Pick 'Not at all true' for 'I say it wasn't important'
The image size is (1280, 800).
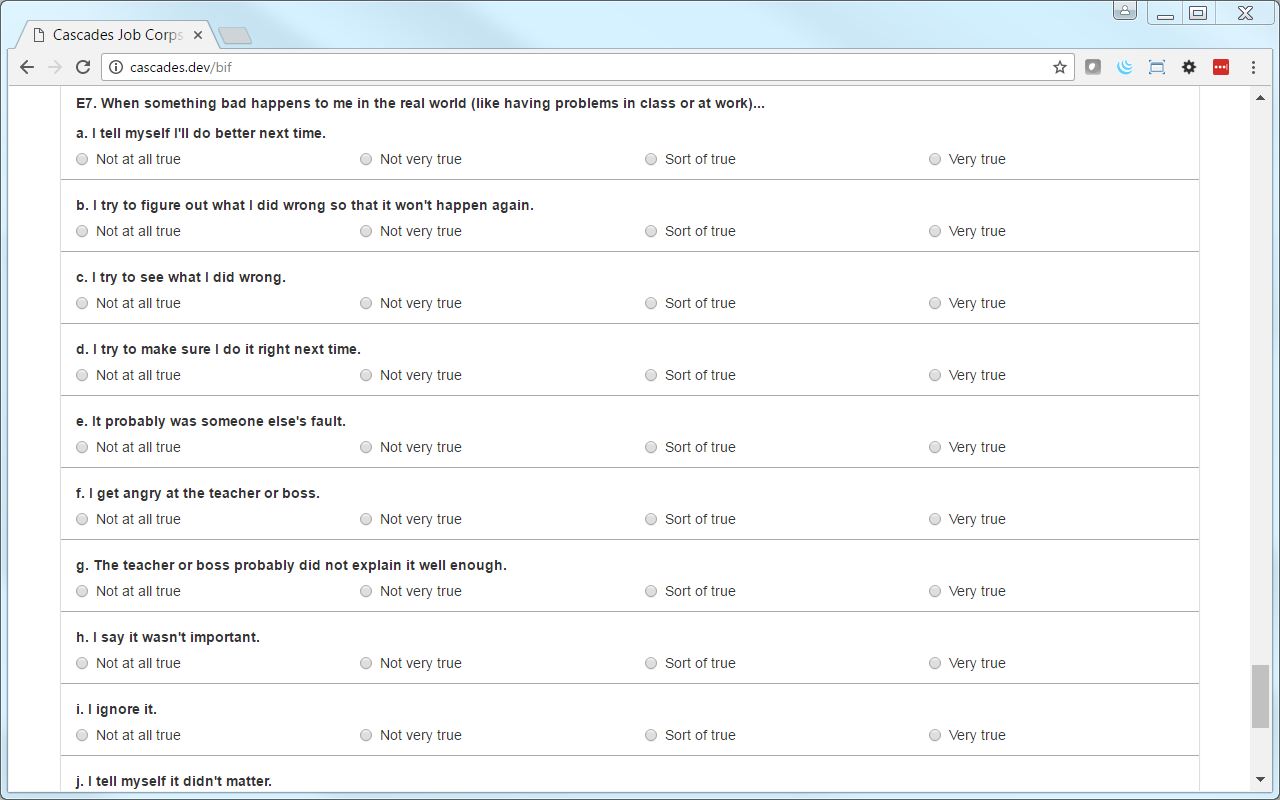82,663
